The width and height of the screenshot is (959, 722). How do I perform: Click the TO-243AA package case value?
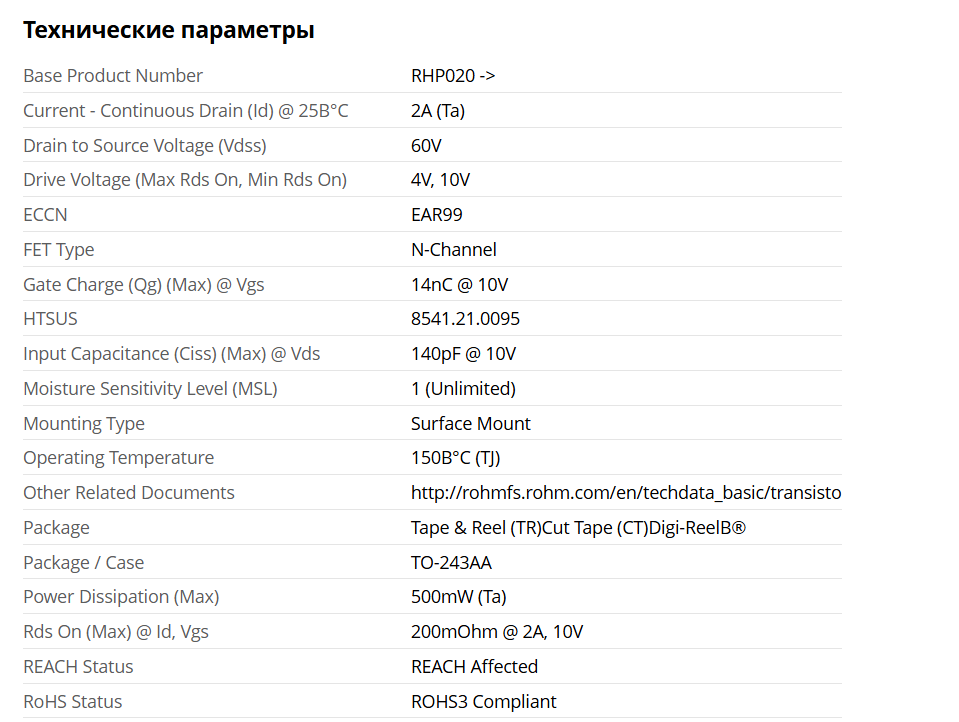tap(451, 563)
